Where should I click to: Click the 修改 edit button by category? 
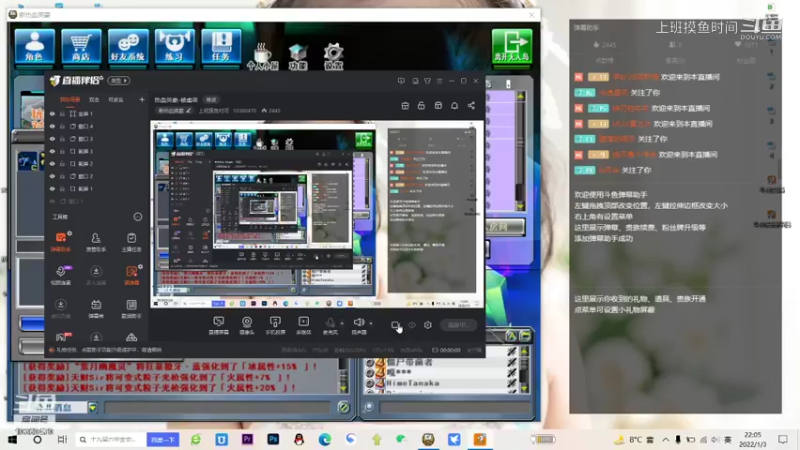click(x=211, y=99)
